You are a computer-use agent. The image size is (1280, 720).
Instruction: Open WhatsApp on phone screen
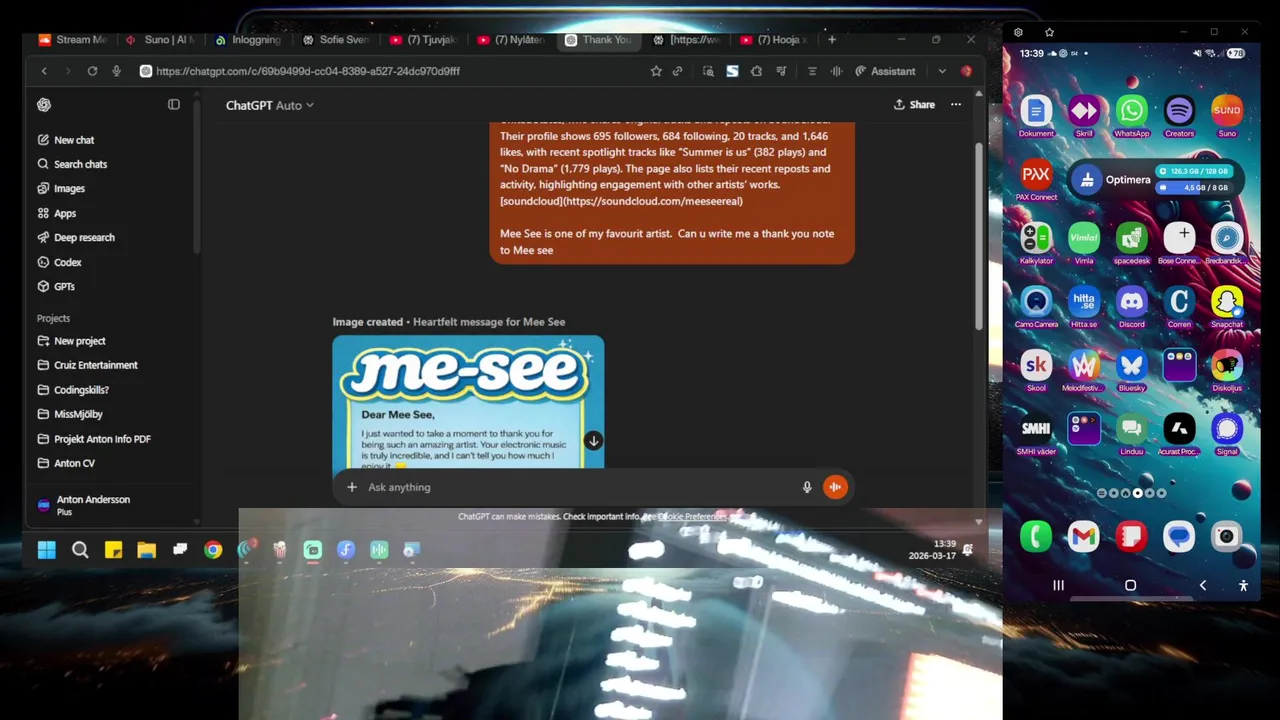tap(1132, 116)
